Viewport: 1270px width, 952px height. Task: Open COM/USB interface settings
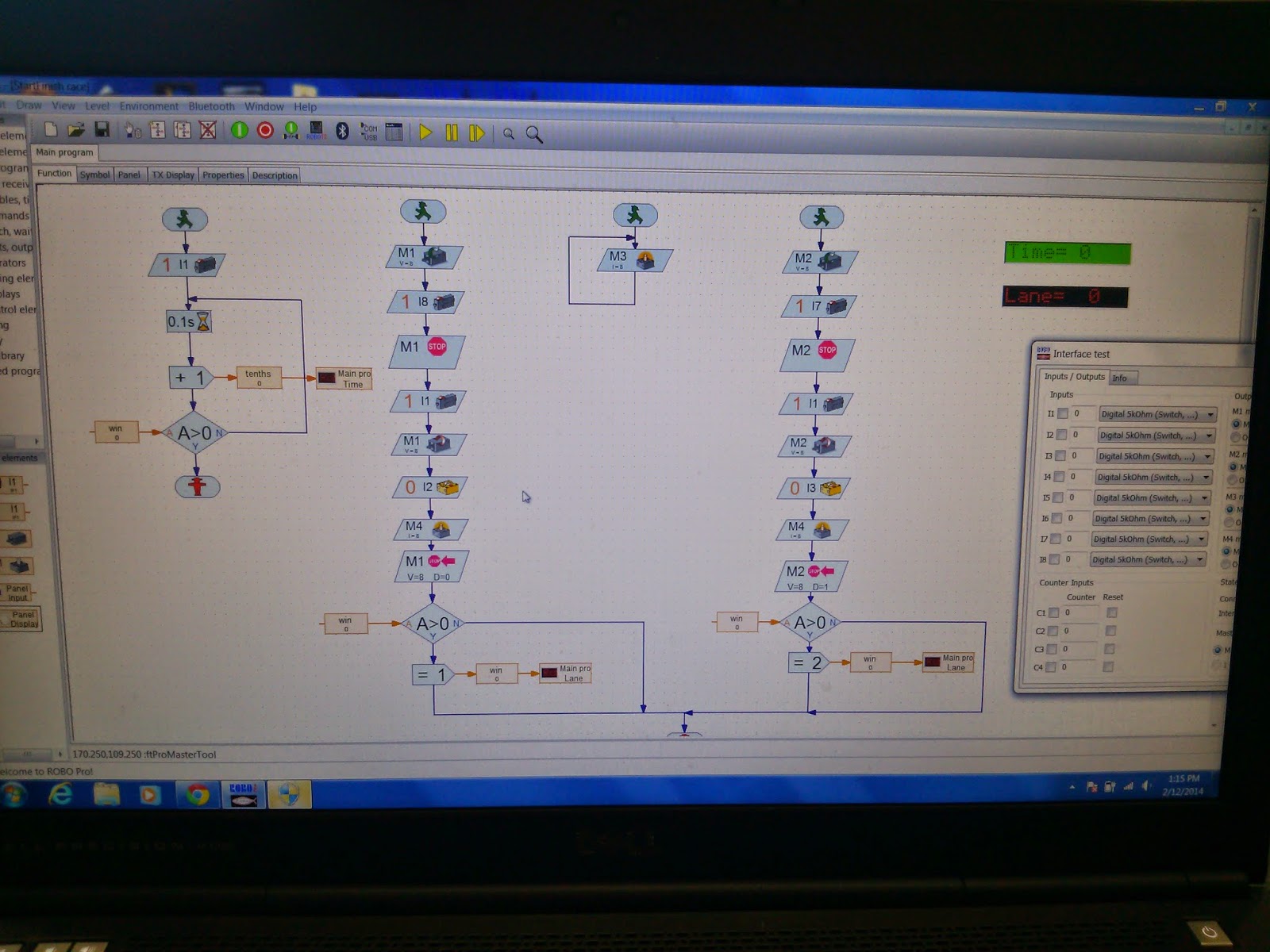369,132
